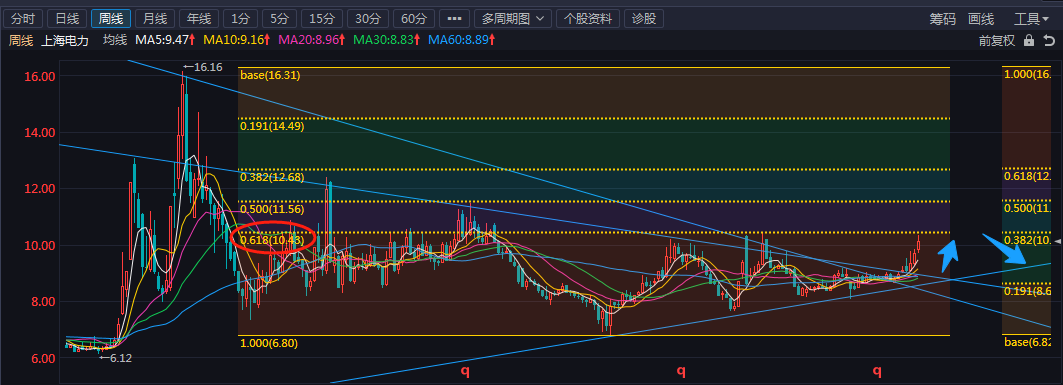Click the 16.00 price axis label
The width and height of the screenshot is (1063, 385).
(40, 77)
